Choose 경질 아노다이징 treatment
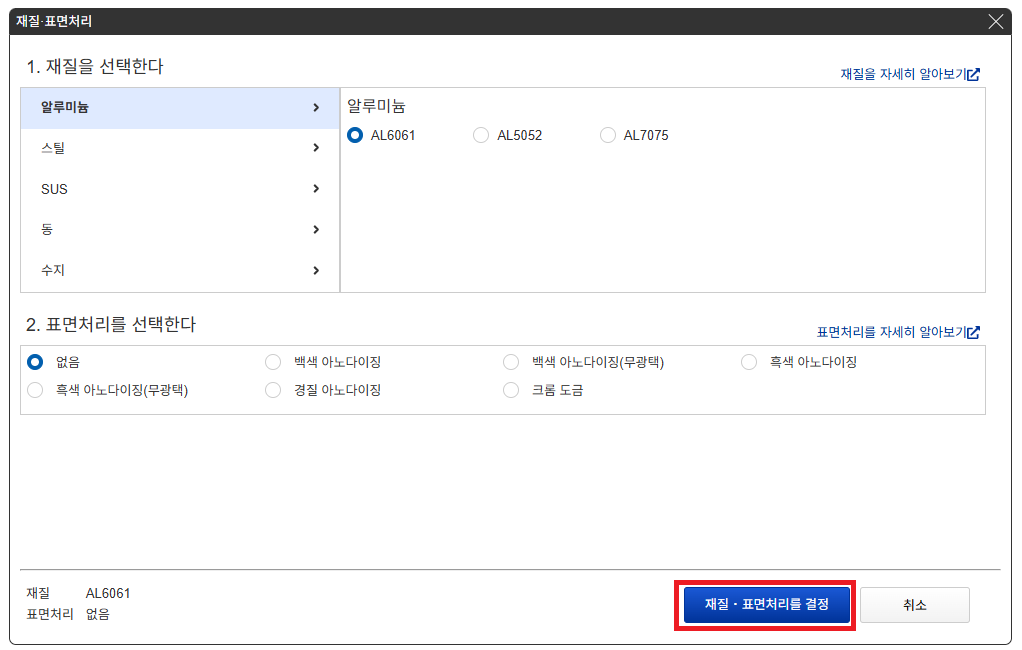 tap(273, 390)
